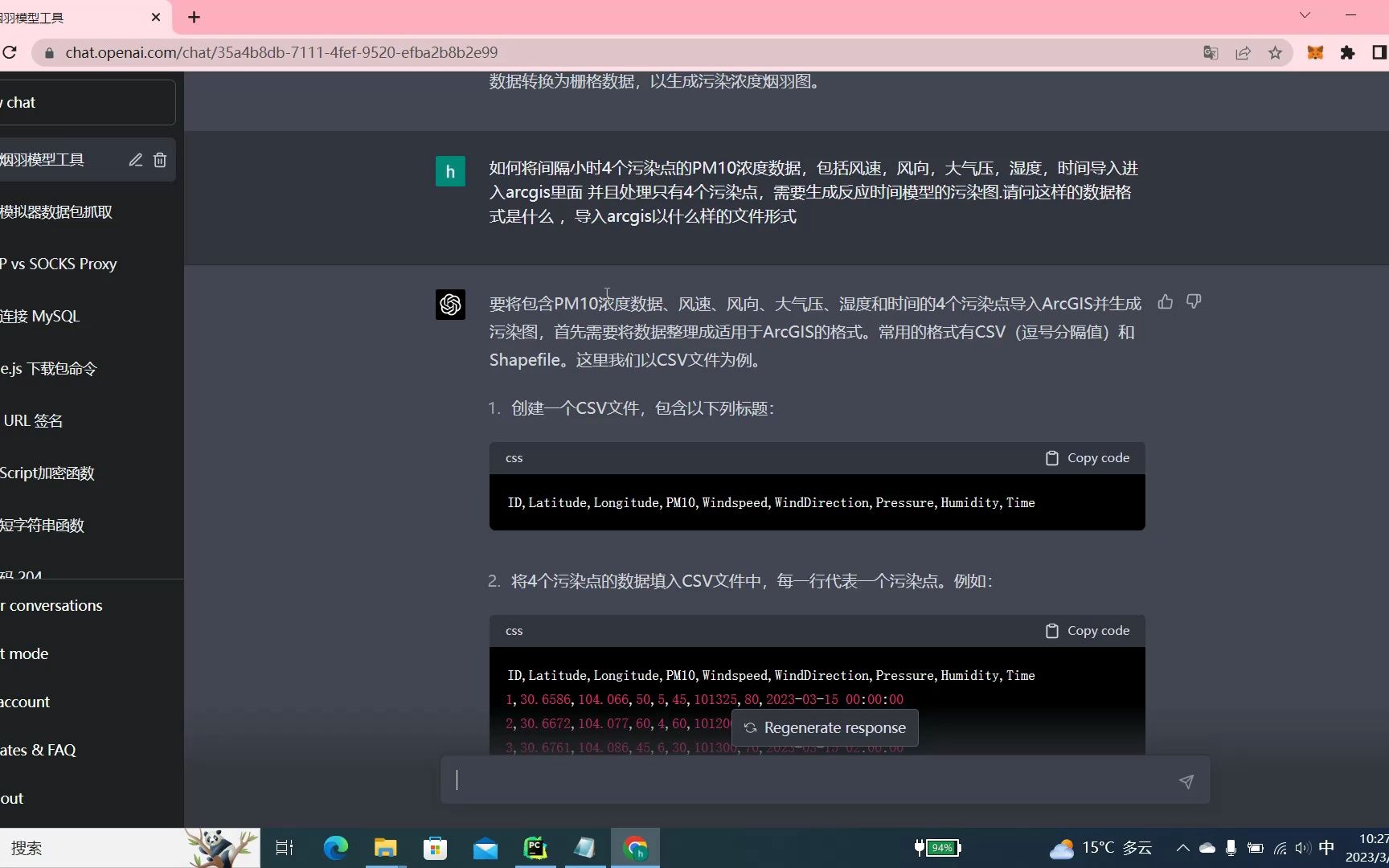1389x868 pixels.
Task: Click the Google Translate icon in address bar
Action: click(x=1211, y=53)
